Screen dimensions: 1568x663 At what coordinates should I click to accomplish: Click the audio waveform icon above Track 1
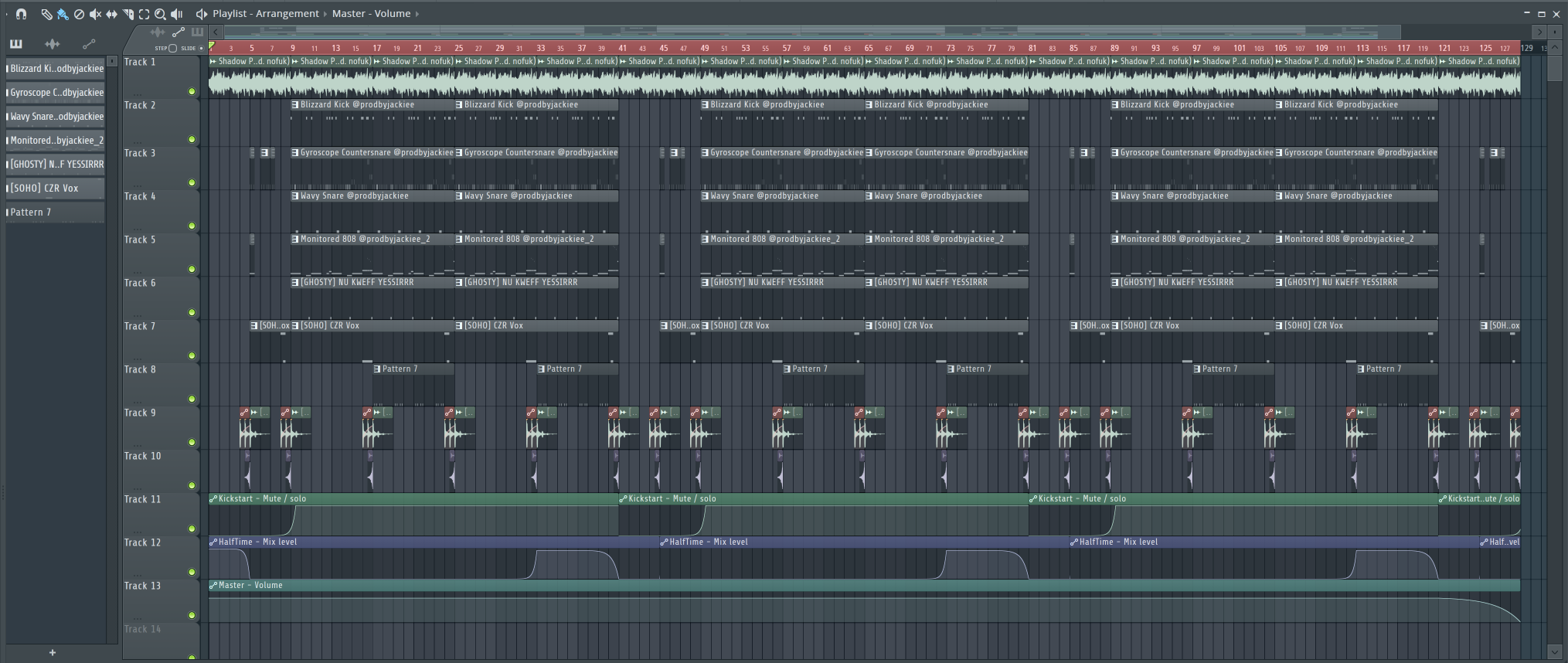coord(158,32)
